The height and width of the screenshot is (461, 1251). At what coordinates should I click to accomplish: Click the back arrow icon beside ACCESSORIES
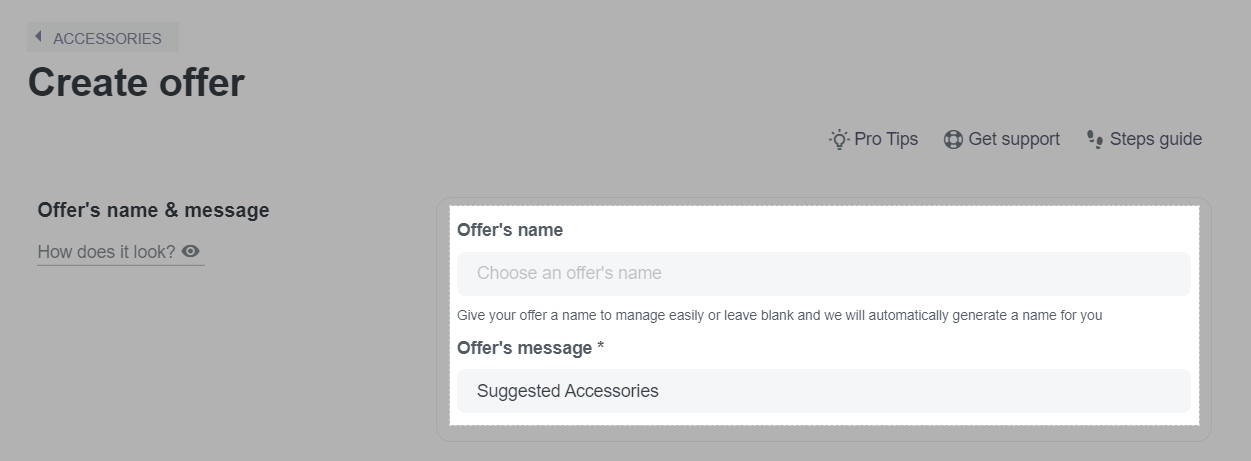[x=38, y=36]
